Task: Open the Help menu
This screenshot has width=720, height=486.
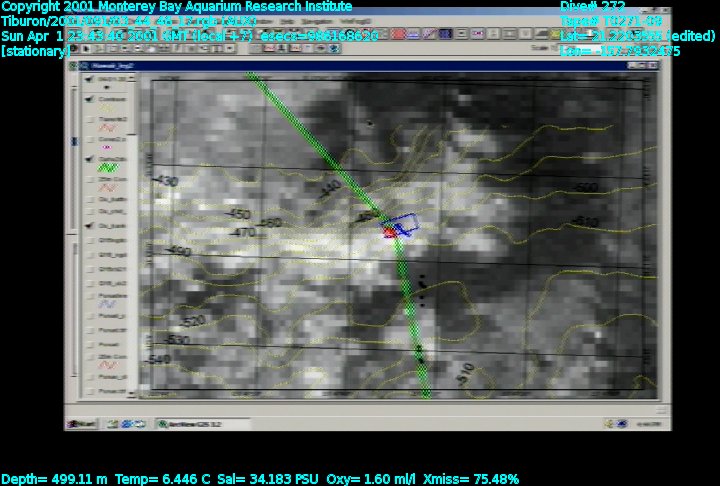Action: pyautogui.click(x=288, y=21)
